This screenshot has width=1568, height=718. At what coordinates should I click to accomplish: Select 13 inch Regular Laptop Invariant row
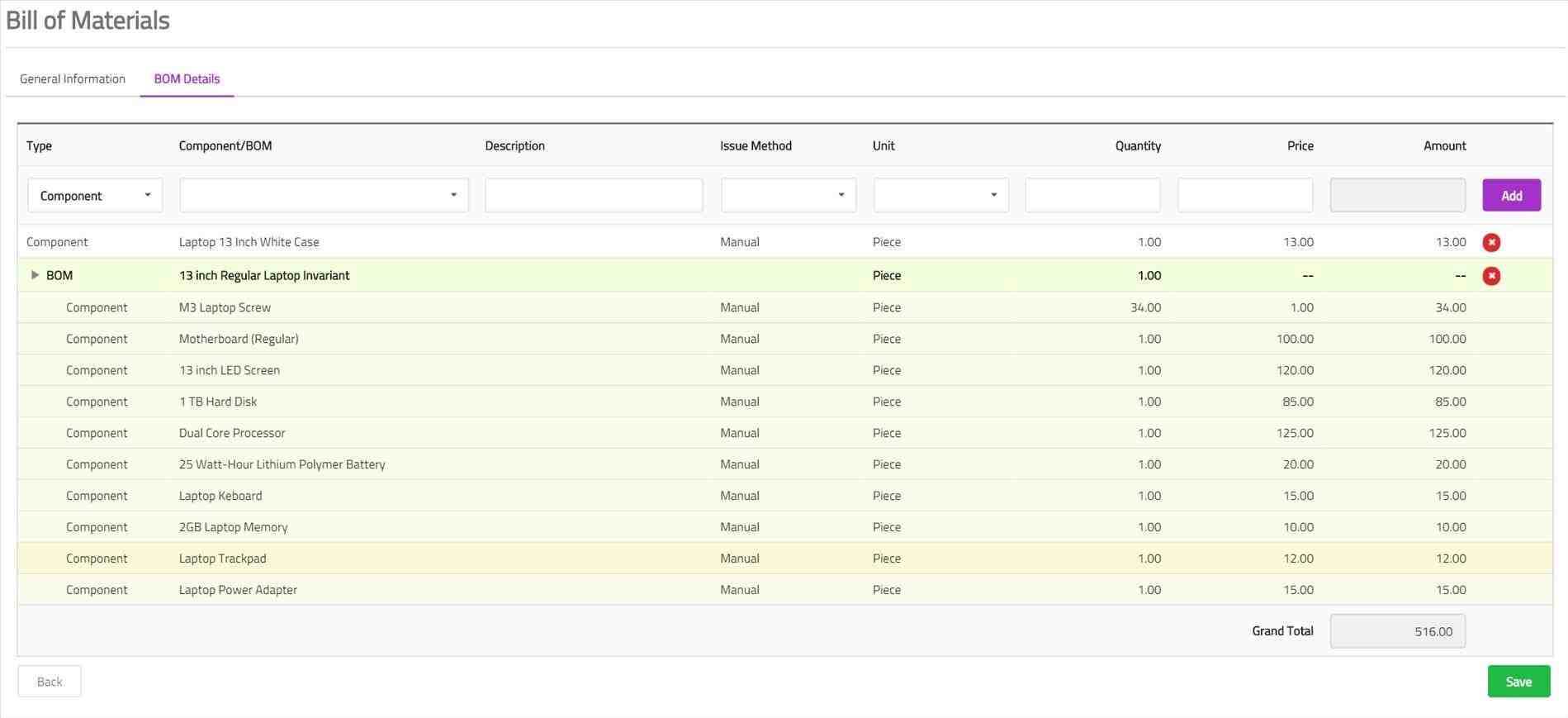coord(784,275)
